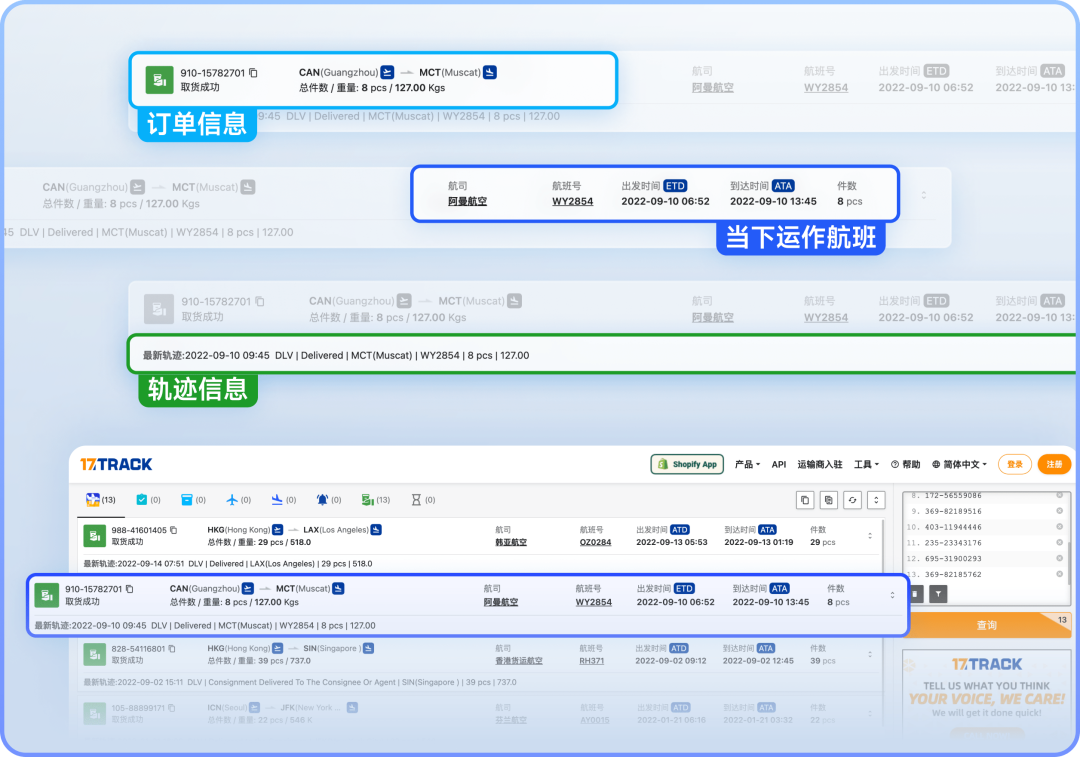Open the 香港货运航空 airline link
The height and width of the screenshot is (757, 1080).
[519, 661]
